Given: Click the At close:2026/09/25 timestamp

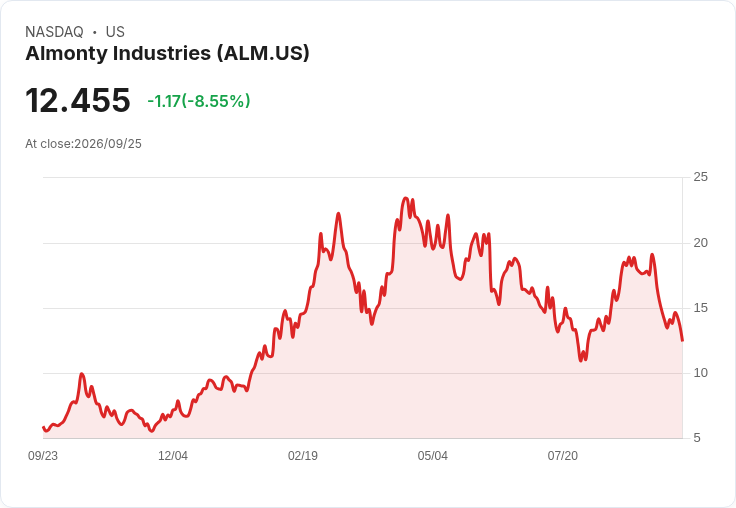Looking at the screenshot, I should tap(84, 144).
